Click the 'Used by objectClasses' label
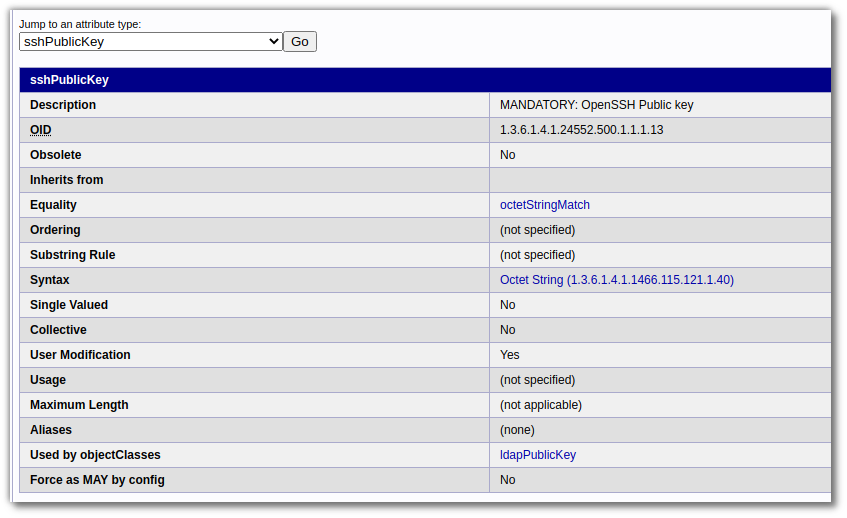This screenshot has height=518, width=847. coord(95,455)
